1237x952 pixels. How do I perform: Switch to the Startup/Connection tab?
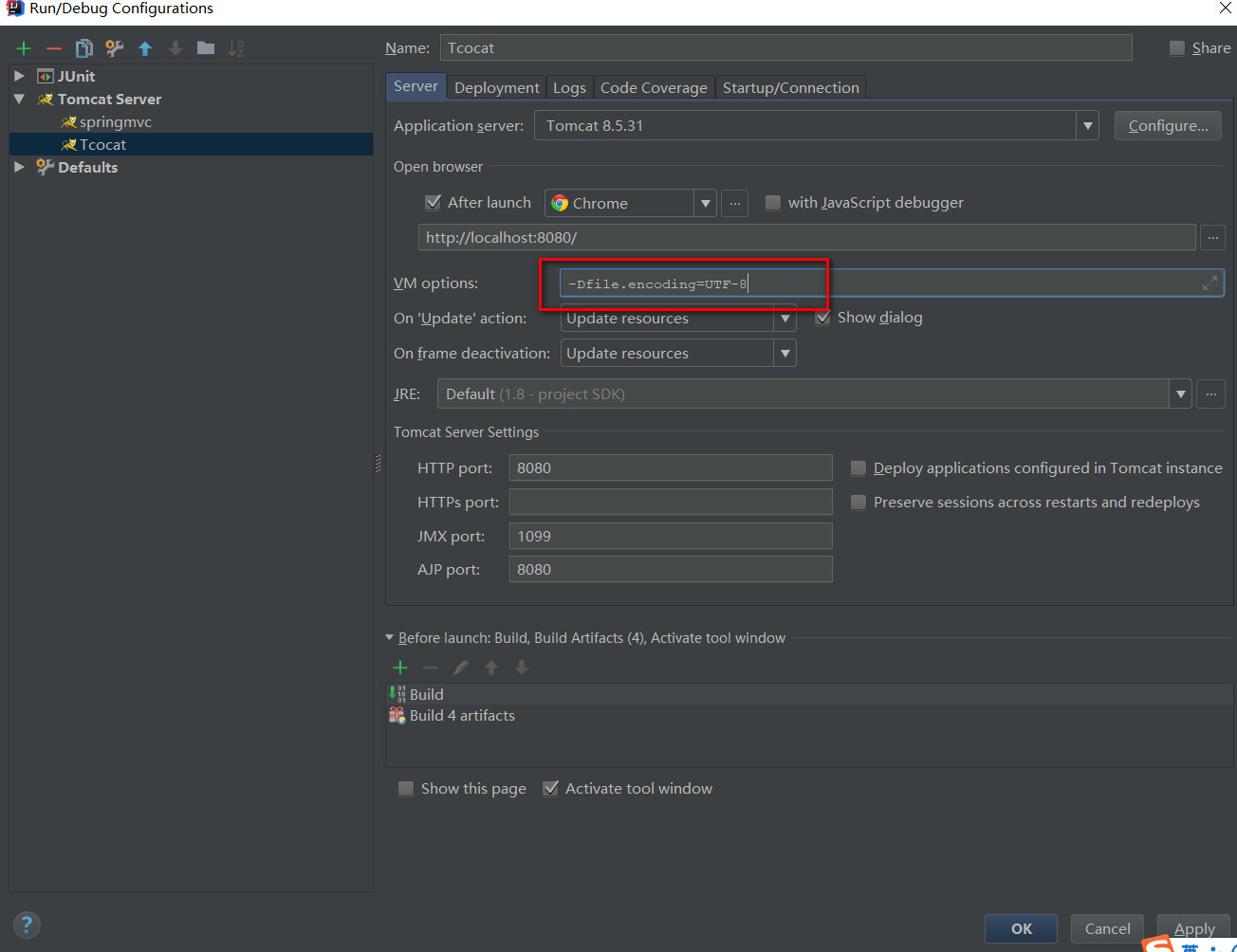pyautogui.click(x=790, y=87)
